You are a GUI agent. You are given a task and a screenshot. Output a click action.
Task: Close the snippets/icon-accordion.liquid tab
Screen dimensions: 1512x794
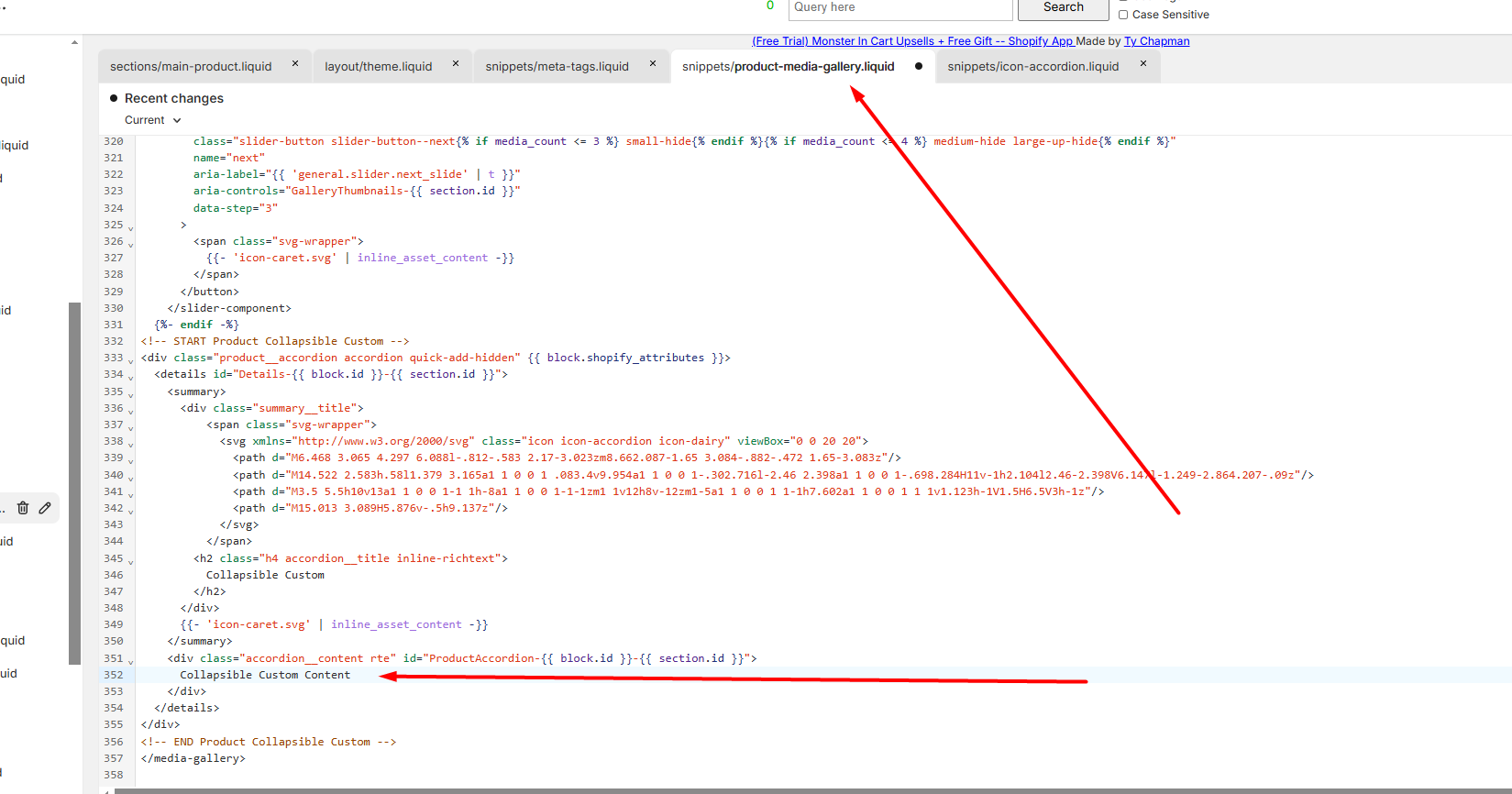point(1143,63)
